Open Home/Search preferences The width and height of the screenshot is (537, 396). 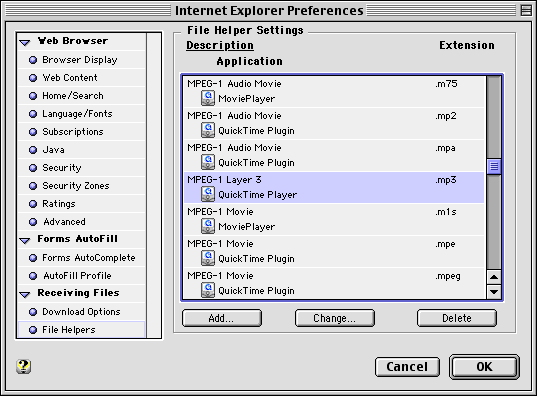(x=82, y=96)
